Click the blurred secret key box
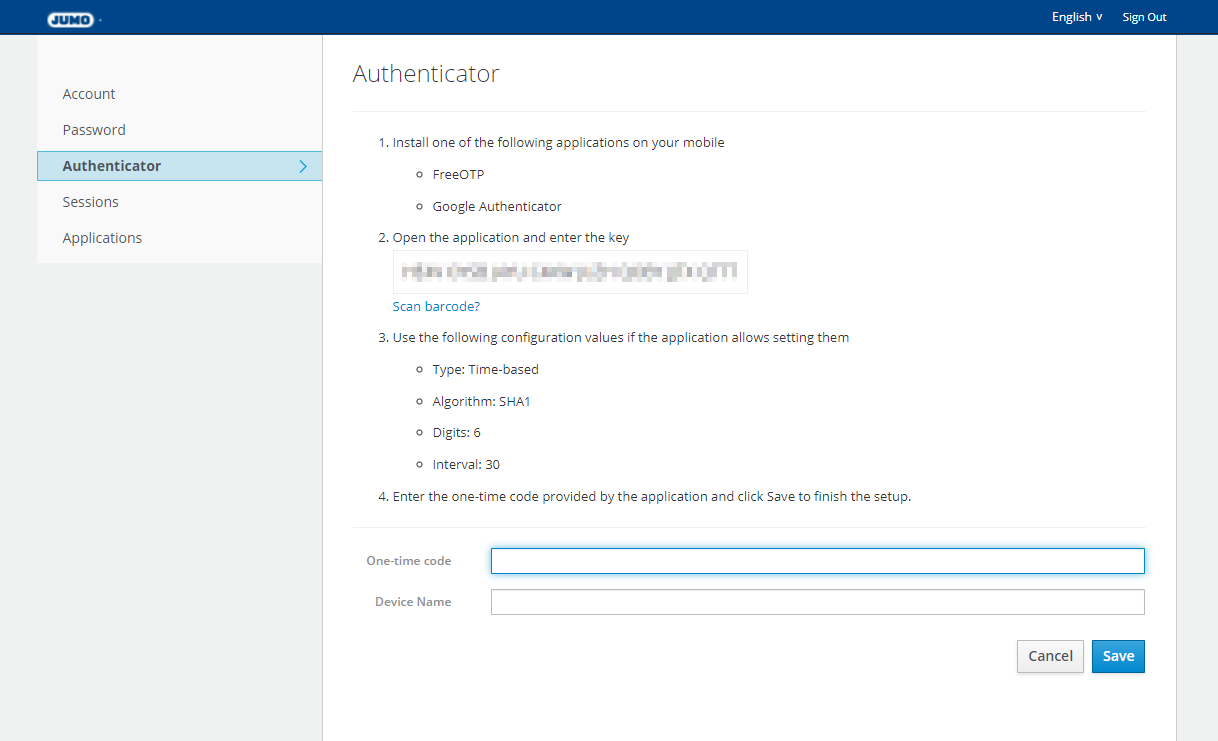 (570, 272)
